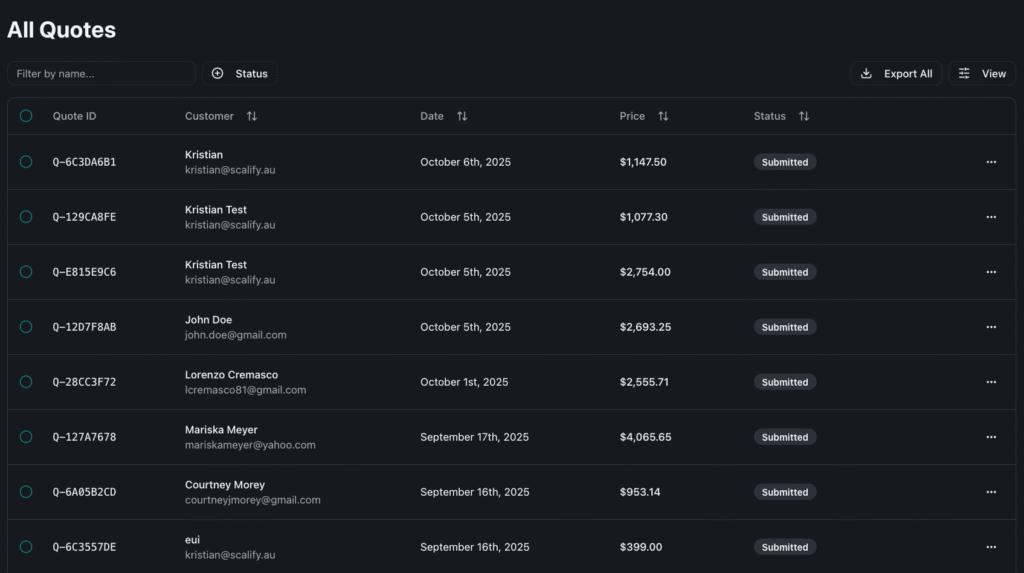1024x573 pixels.
Task: Open the Status filter dropdown
Action: (x=240, y=74)
